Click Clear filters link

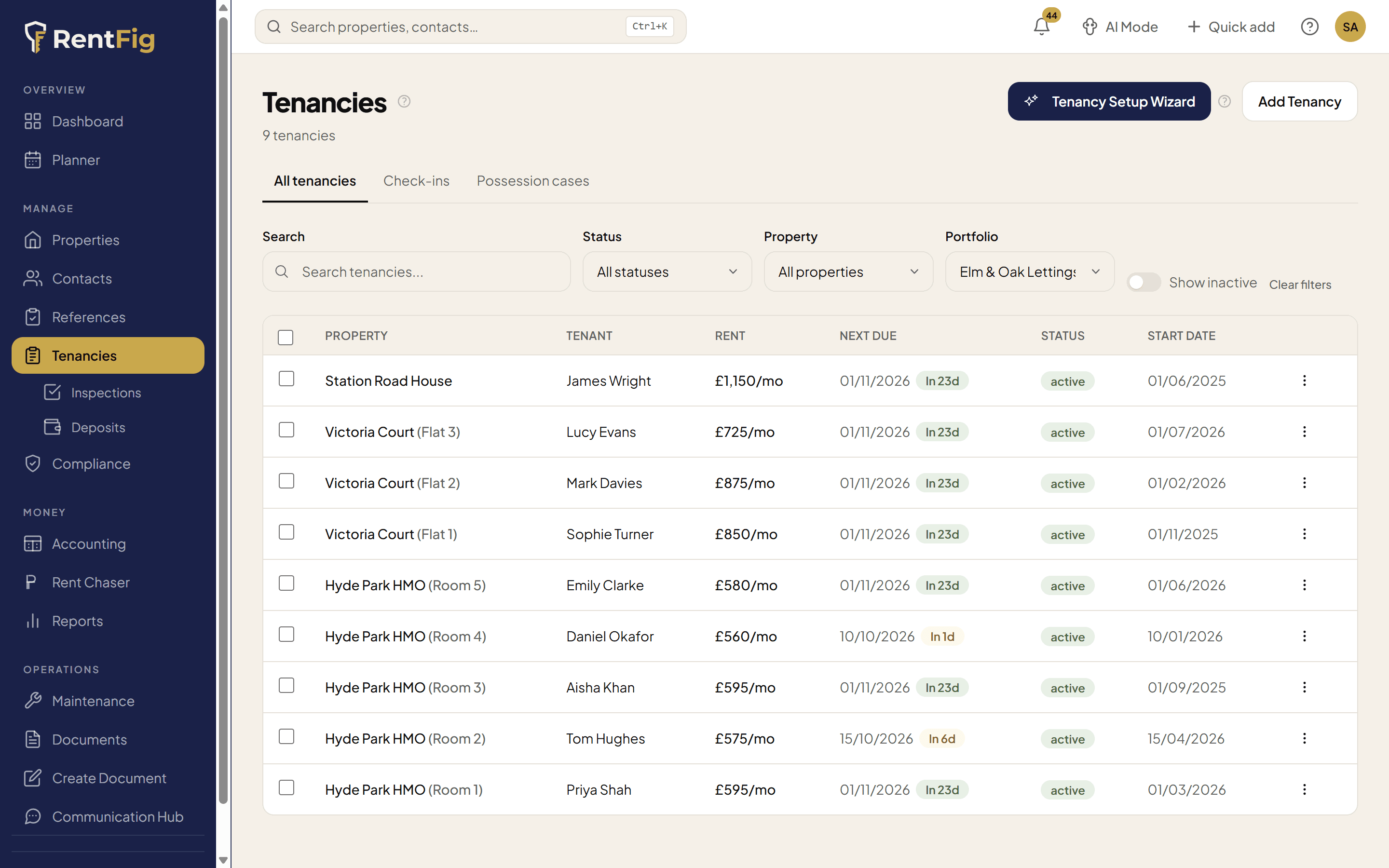point(1300,284)
